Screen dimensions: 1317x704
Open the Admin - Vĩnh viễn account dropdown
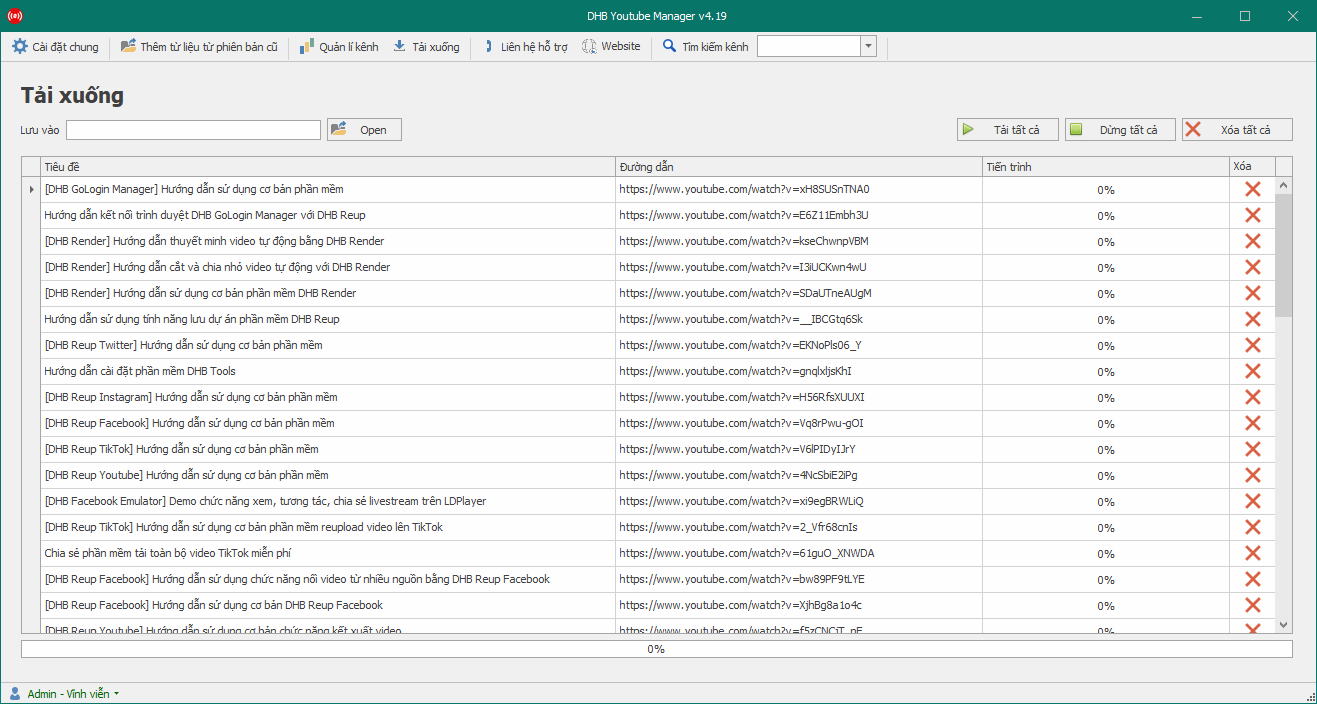(x=64, y=693)
